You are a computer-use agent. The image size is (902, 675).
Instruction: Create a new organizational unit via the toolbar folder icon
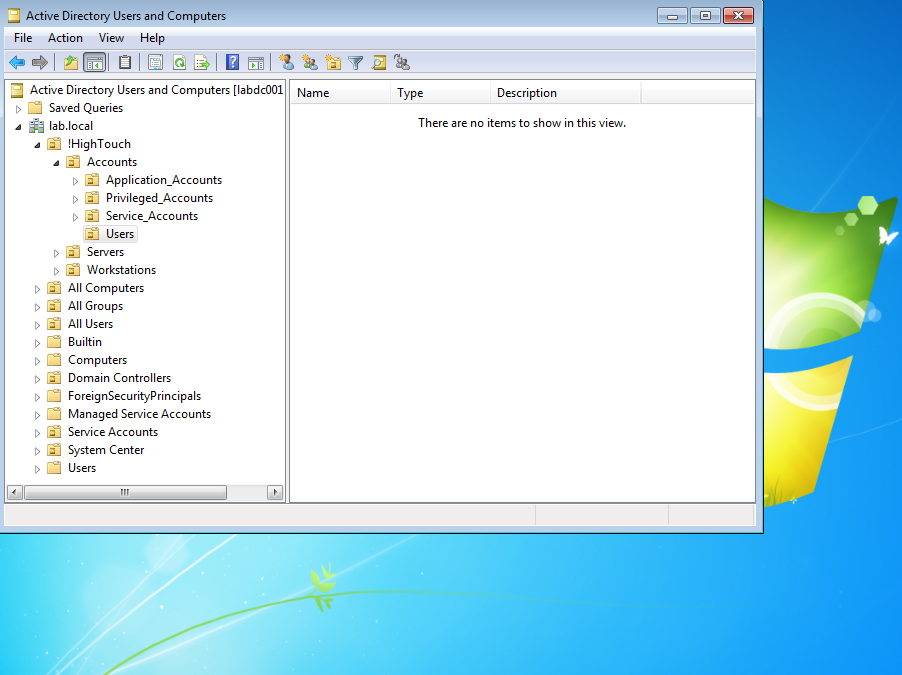coord(333,62)
